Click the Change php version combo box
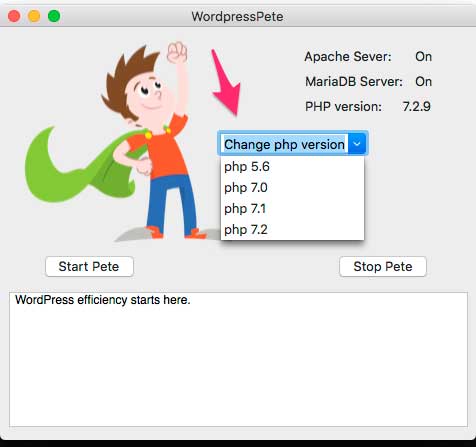The height and width of the screenshot is (447, 476). coord(293,144)
